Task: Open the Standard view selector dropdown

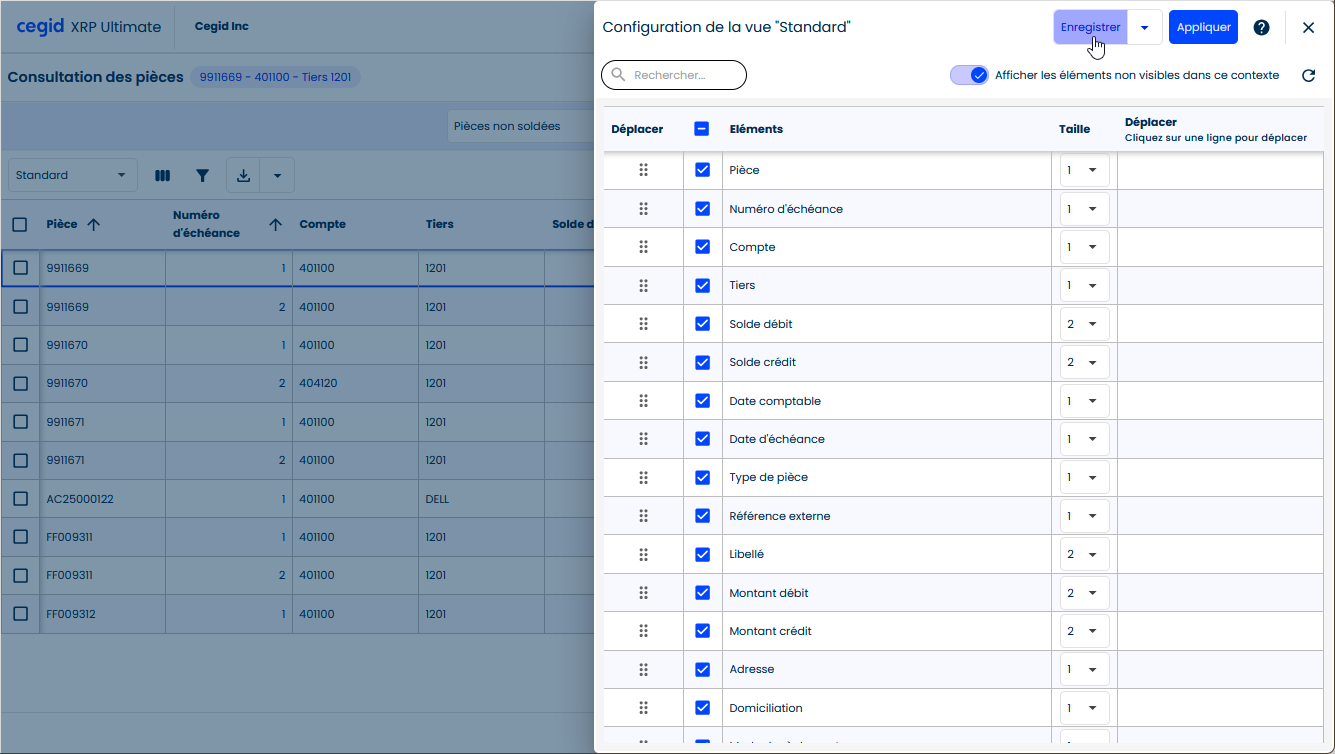Action: pyautogui.click(x=72, y=176)
